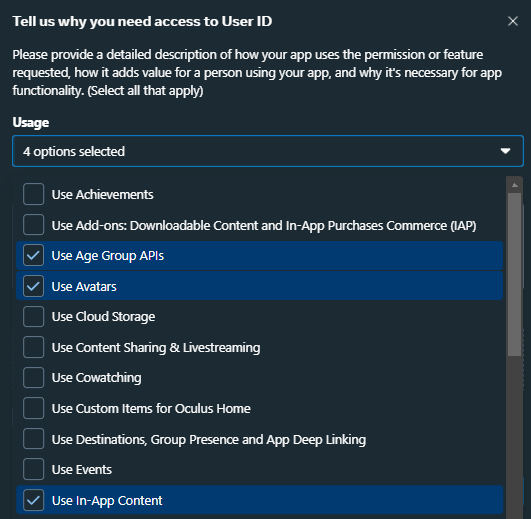Click the '4 options selected' combo box
The width and height of the screenshot is (531, 519).
(x=268, y=151)
